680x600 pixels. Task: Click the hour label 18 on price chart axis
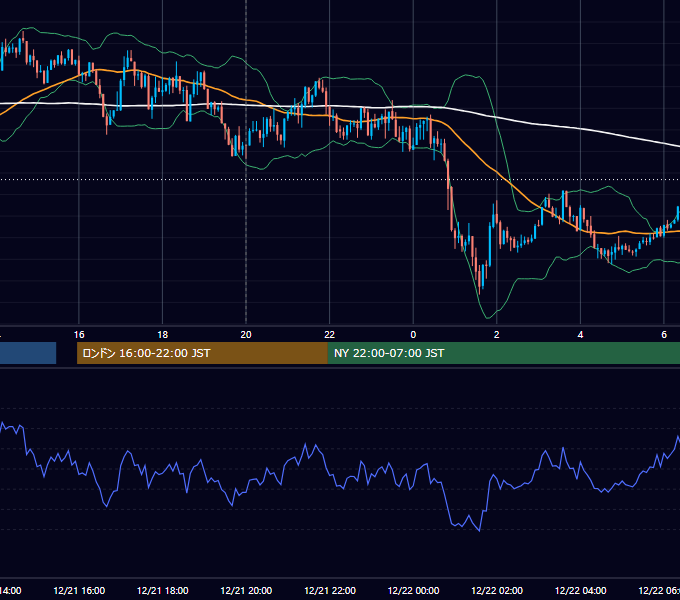click(162, 334)
